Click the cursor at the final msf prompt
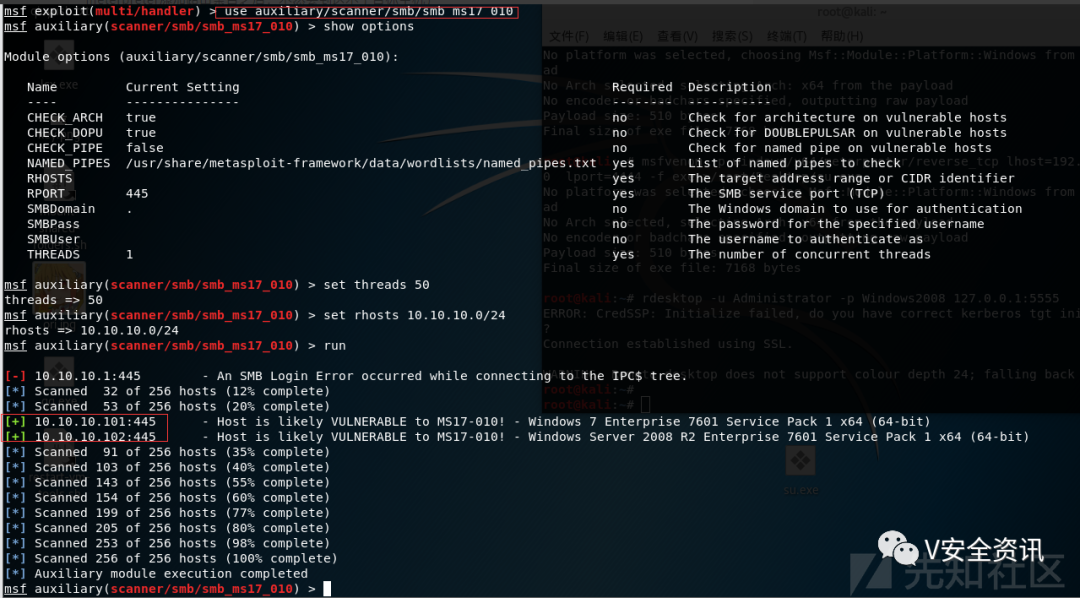 coord(327,588)
